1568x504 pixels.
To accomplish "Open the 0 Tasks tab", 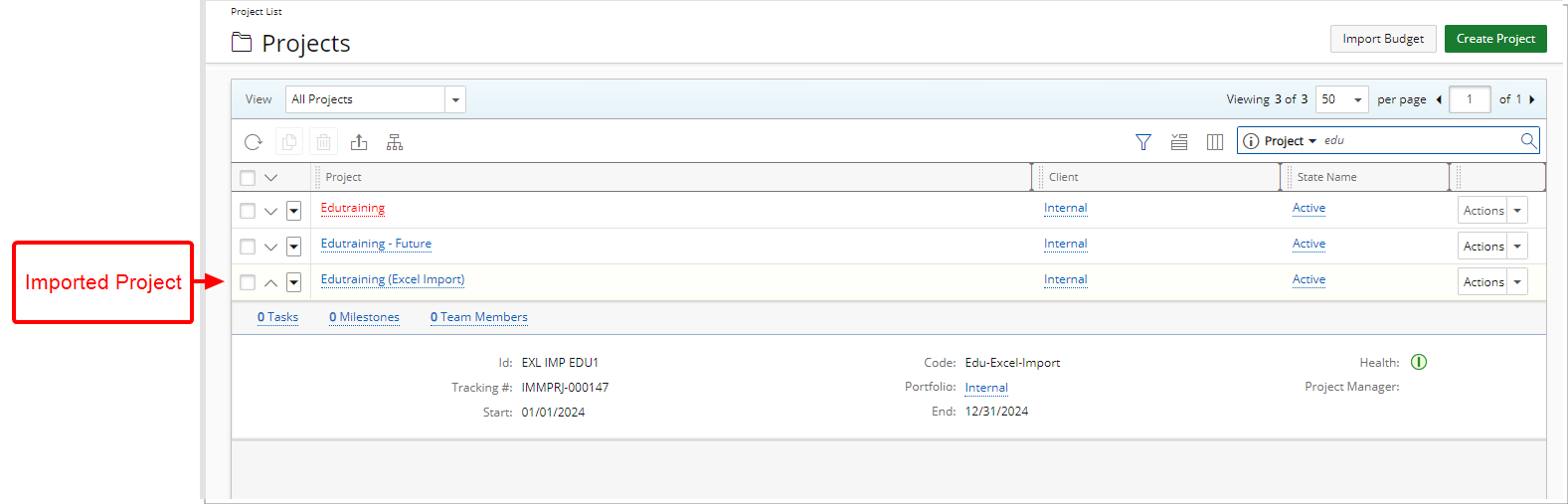I will 277,317.
